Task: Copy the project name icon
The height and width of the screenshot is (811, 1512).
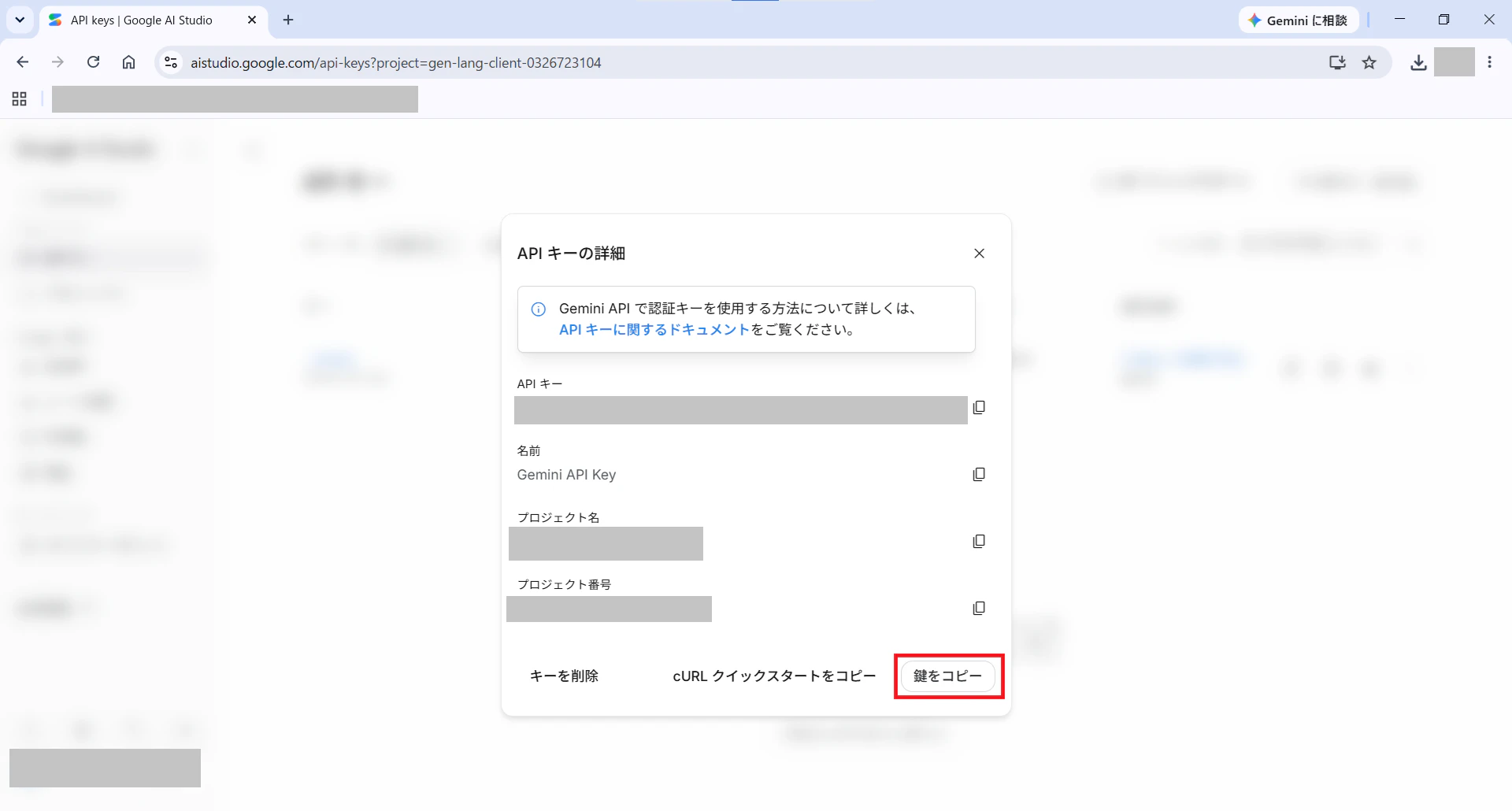Action: pos(979,541)
